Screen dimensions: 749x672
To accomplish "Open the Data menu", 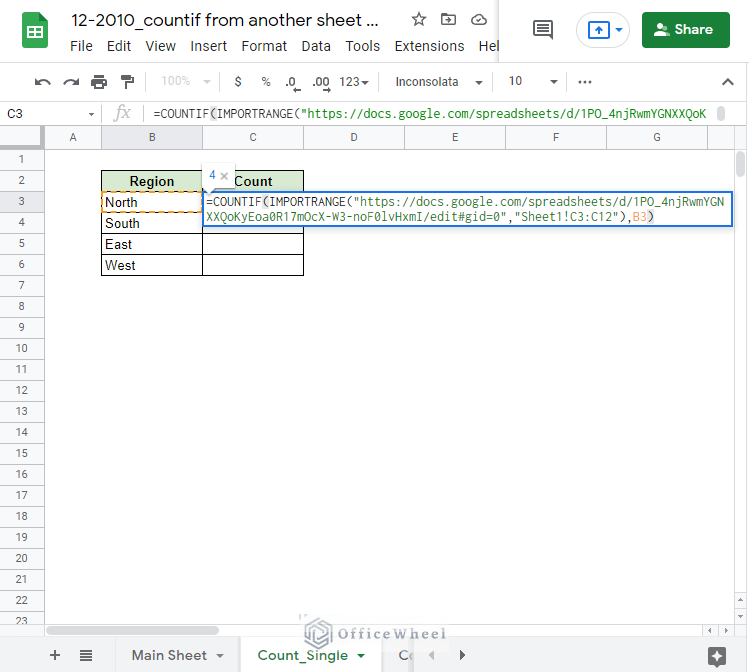I will (x=316, y=46).
